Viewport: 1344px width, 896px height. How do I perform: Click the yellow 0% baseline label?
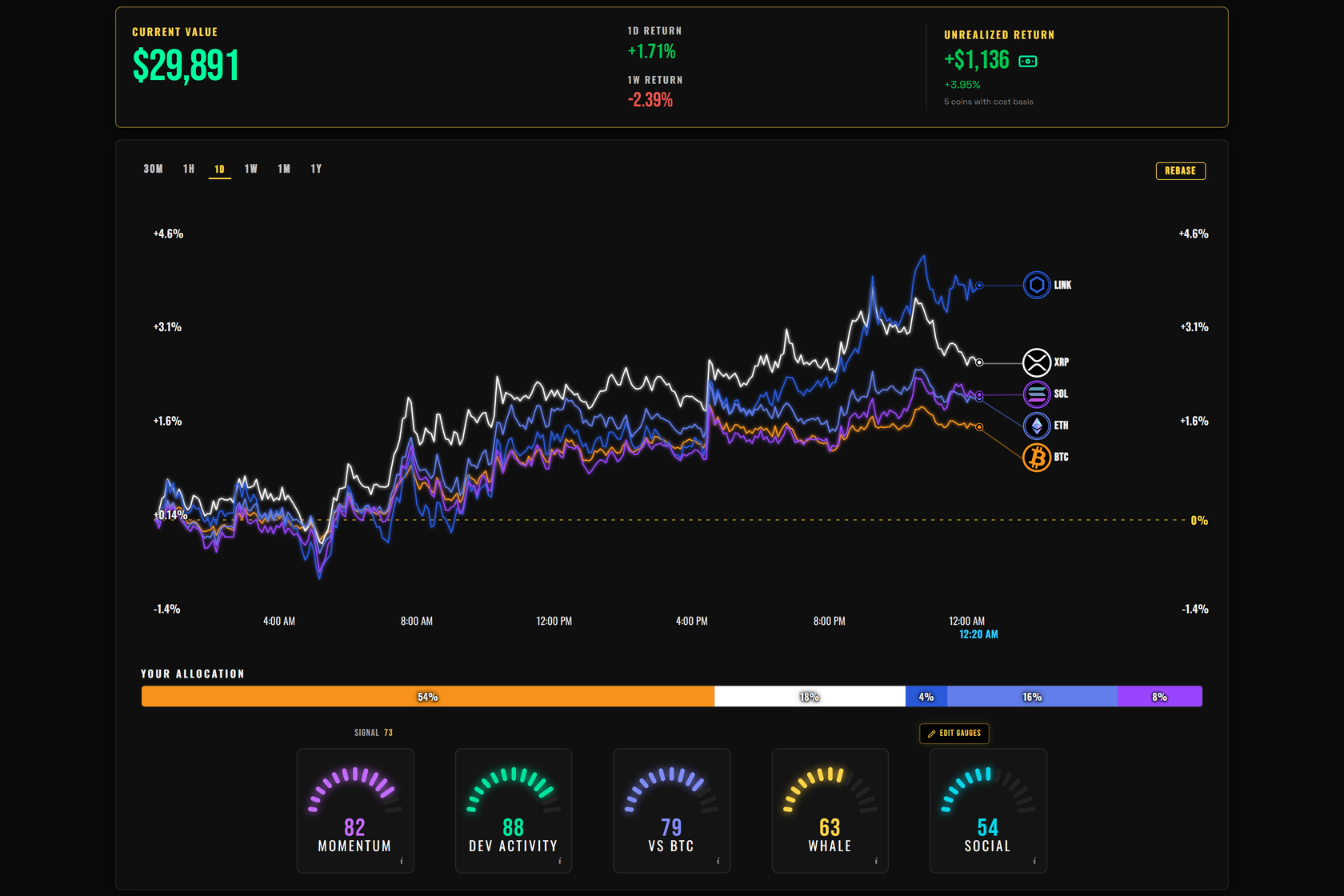[1199, 521]
